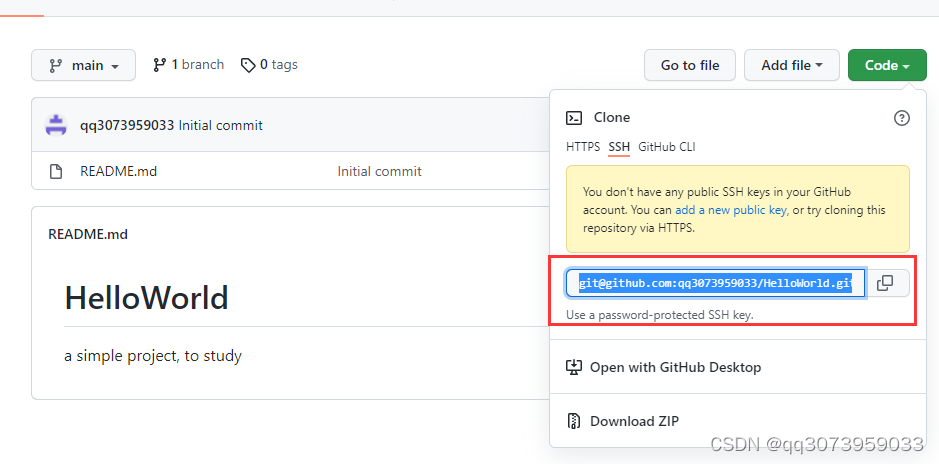
Task: Click the zip file icon beside Download ZIP
Action: click(574, 421)
